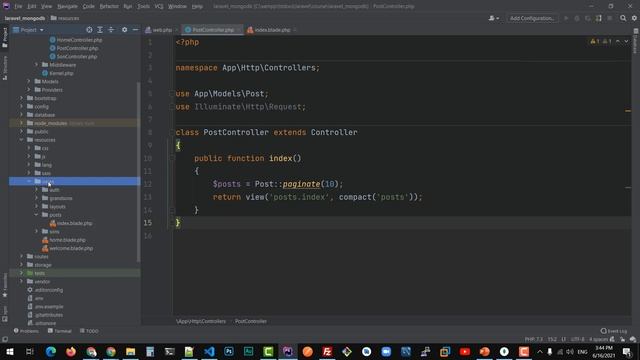640x360 pixels.
Task: Click the Expand All icon in Project panel
Action: (x=100, y=30)
